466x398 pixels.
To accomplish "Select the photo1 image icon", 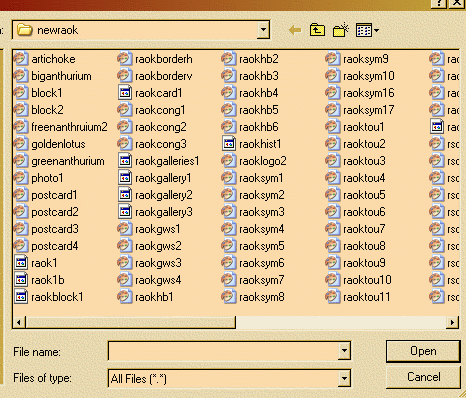I will click(x=21, y=178).
